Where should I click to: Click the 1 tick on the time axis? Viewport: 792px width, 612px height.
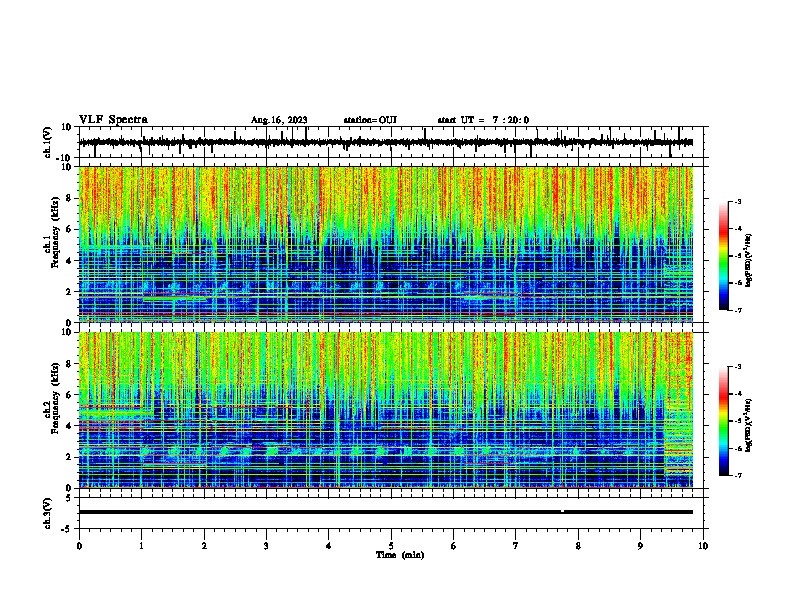(141, 546)
